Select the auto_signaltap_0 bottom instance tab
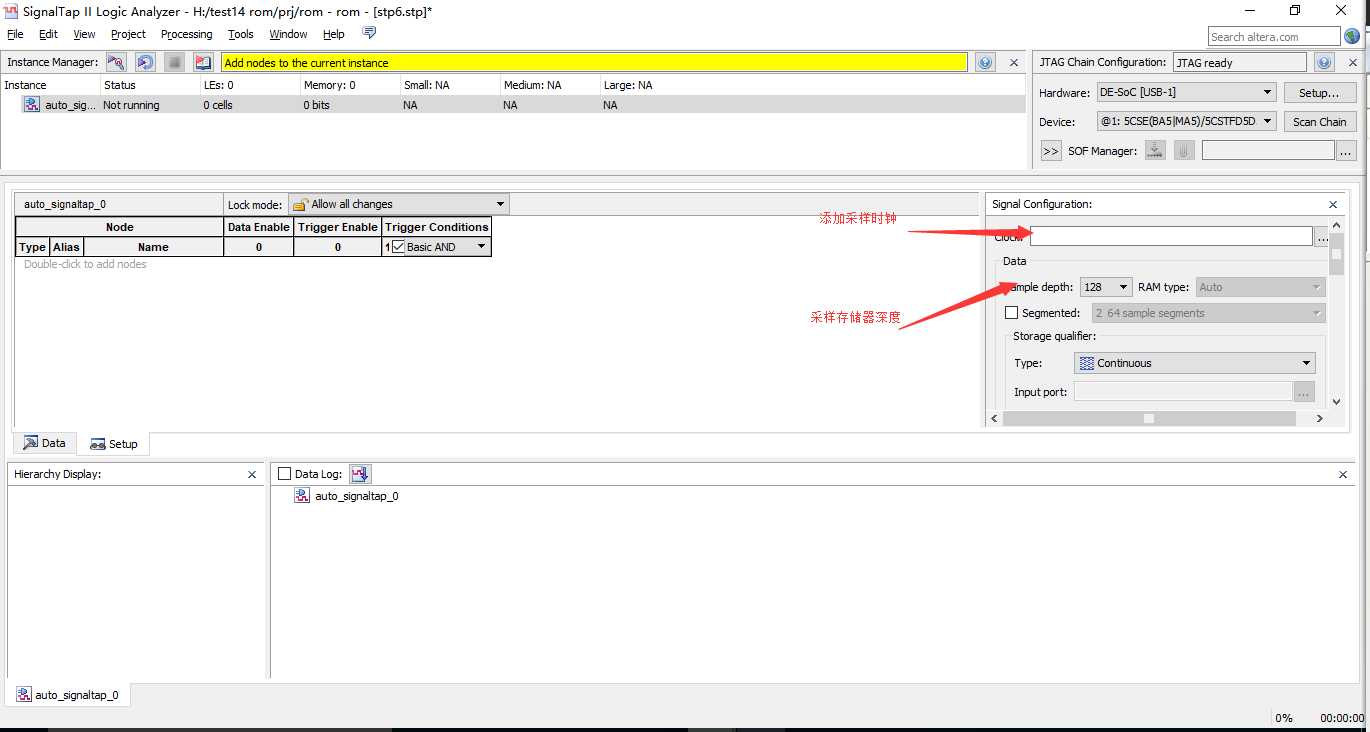 tap(68, 695)
